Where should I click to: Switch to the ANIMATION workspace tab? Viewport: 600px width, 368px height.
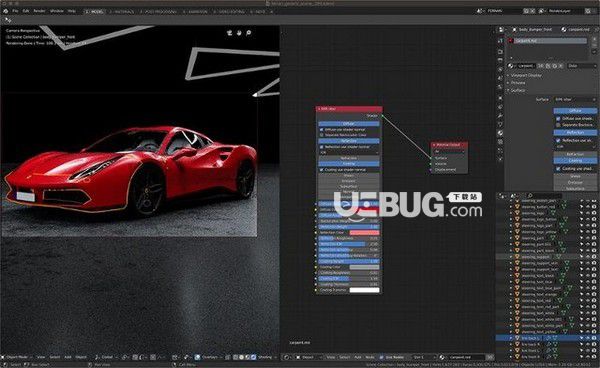tap(195, 12)
